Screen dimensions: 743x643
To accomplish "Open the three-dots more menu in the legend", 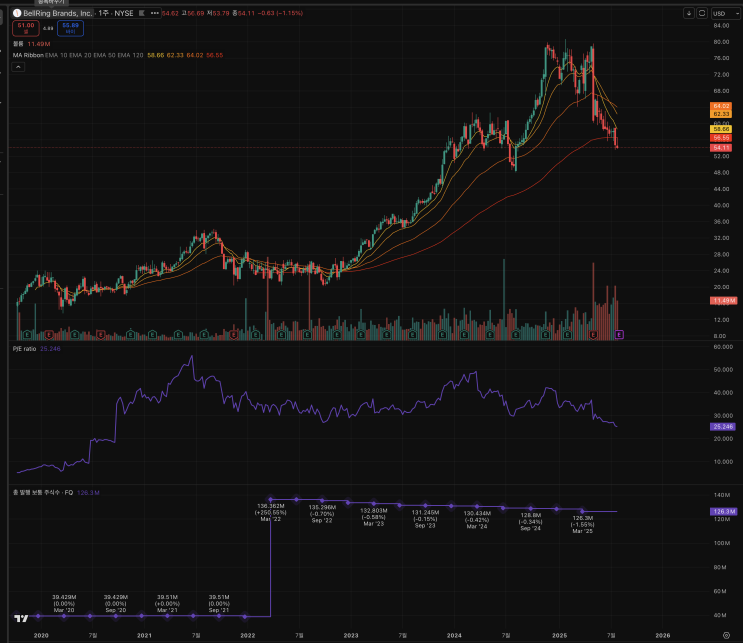I will tap(154, 13).
